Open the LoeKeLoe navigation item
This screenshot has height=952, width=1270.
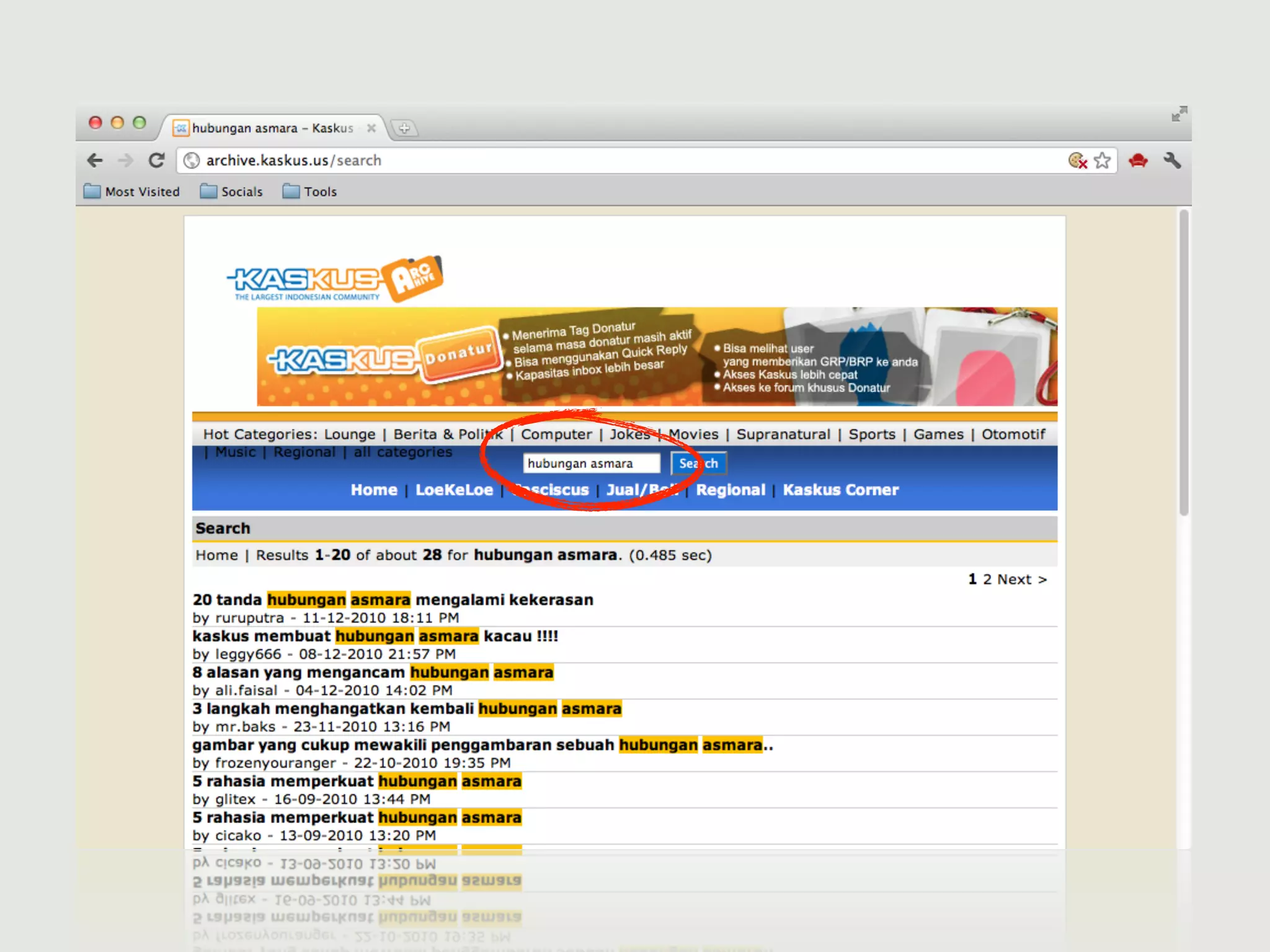(x=454, y=490)
